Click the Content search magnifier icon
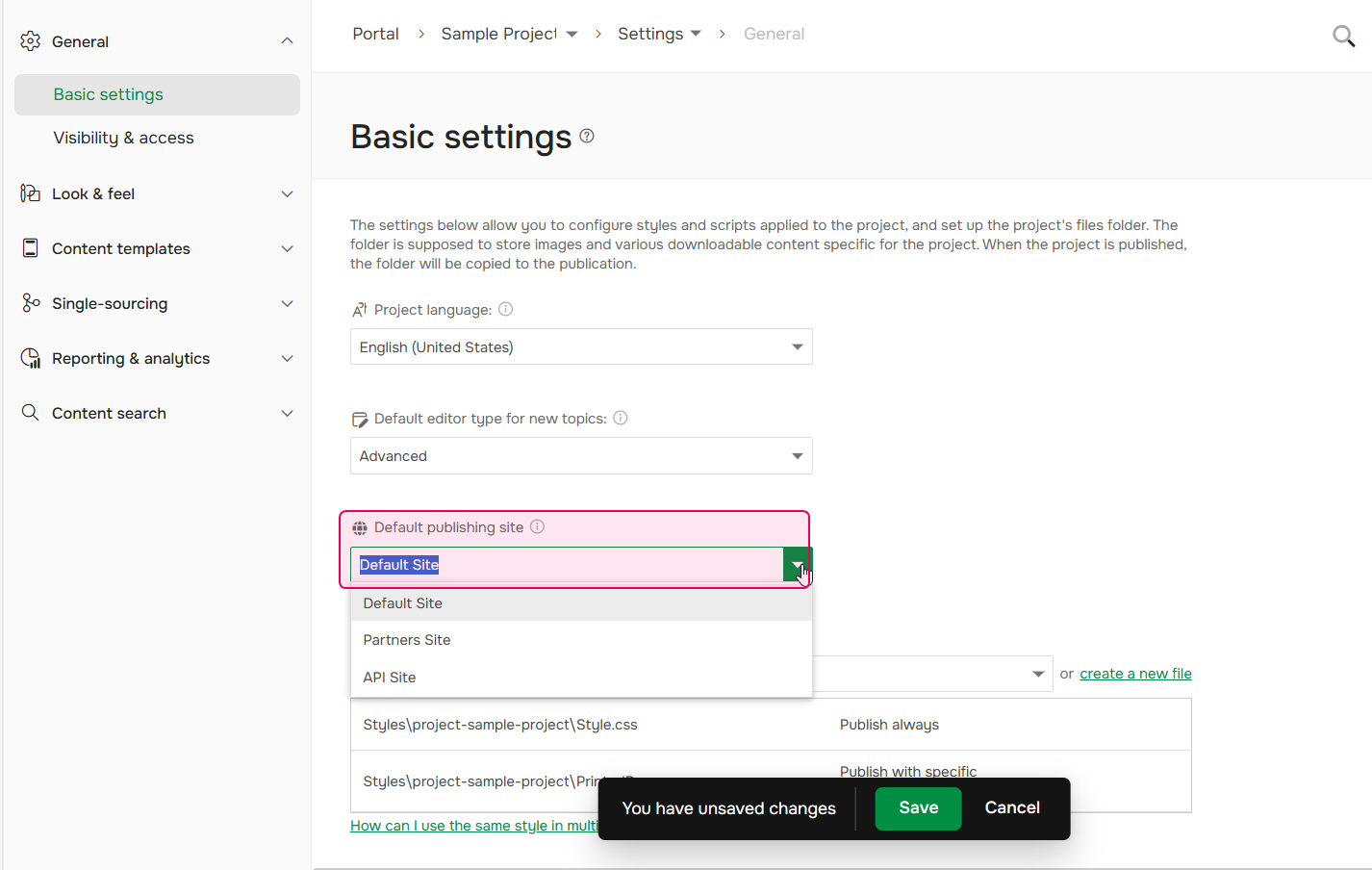Image resolution: width=1372 pixels, height=870 pixels. (x=31, y=413)
